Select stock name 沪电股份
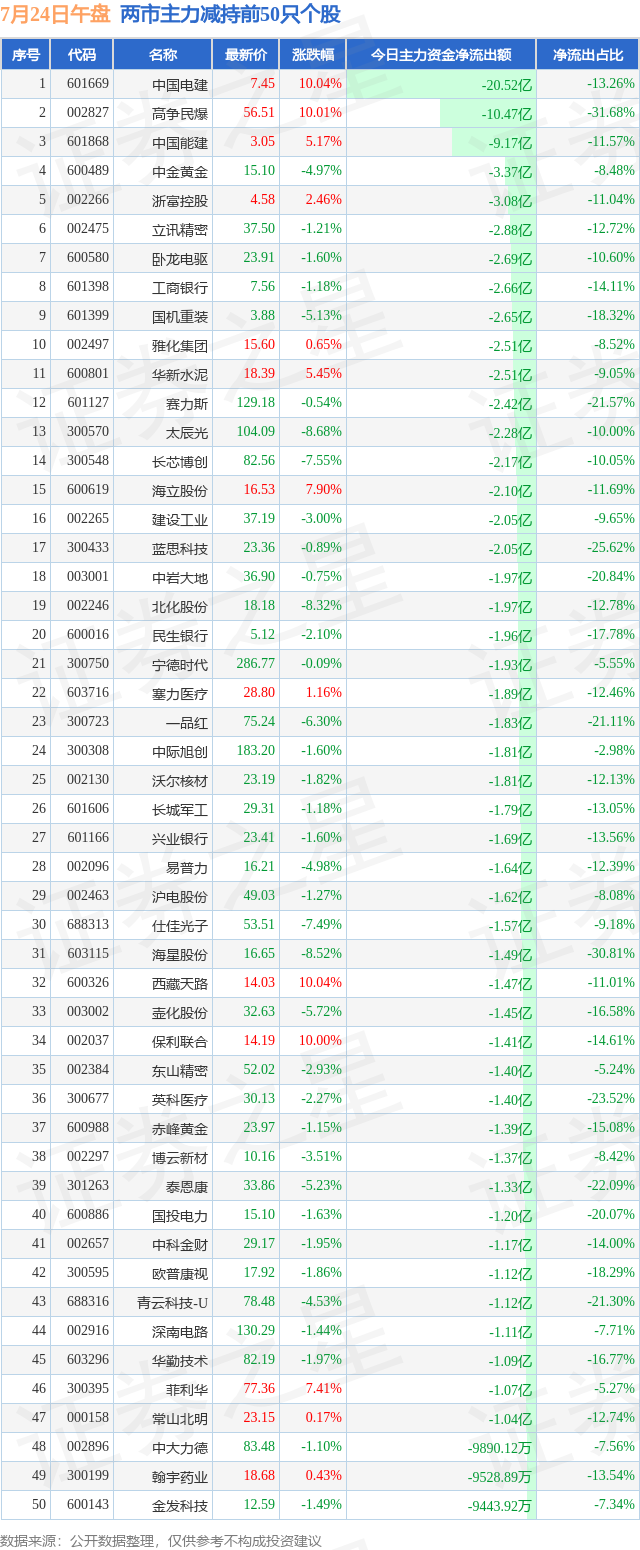 click(180, 896)
